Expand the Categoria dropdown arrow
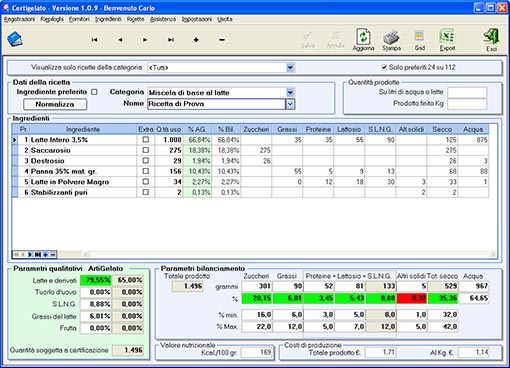 coord(290,92)
